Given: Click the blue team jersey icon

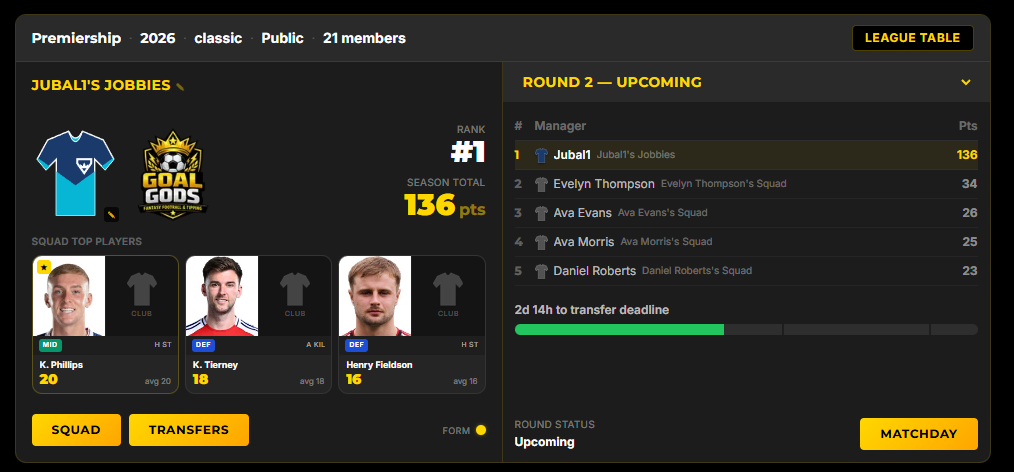Looking at the screenshot, I should coord(75,173).
